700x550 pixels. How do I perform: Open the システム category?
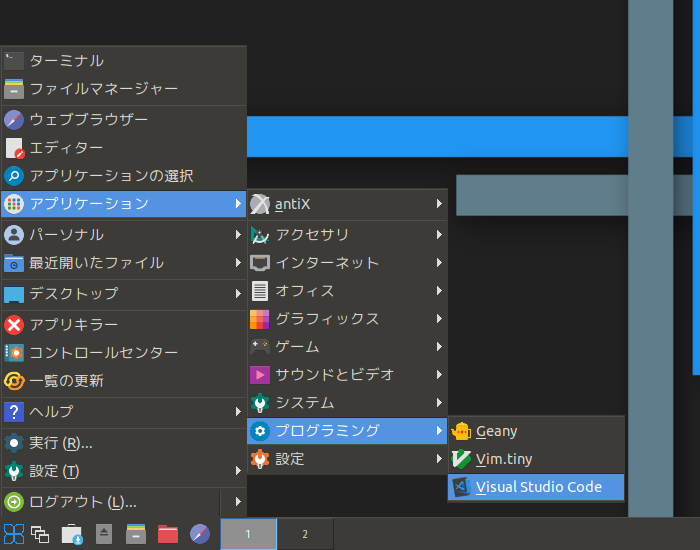pos(347,403)
